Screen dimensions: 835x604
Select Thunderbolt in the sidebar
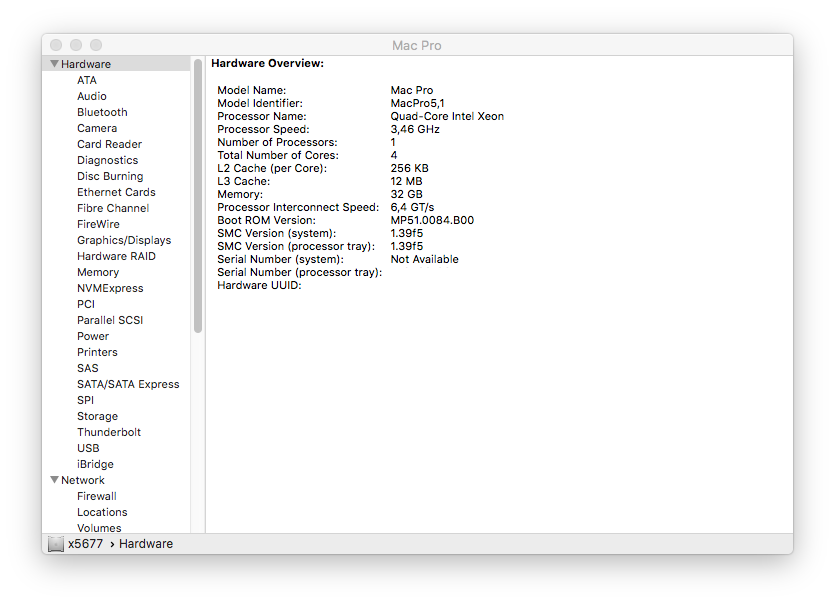pyautogui.click(x=109, y=431)
